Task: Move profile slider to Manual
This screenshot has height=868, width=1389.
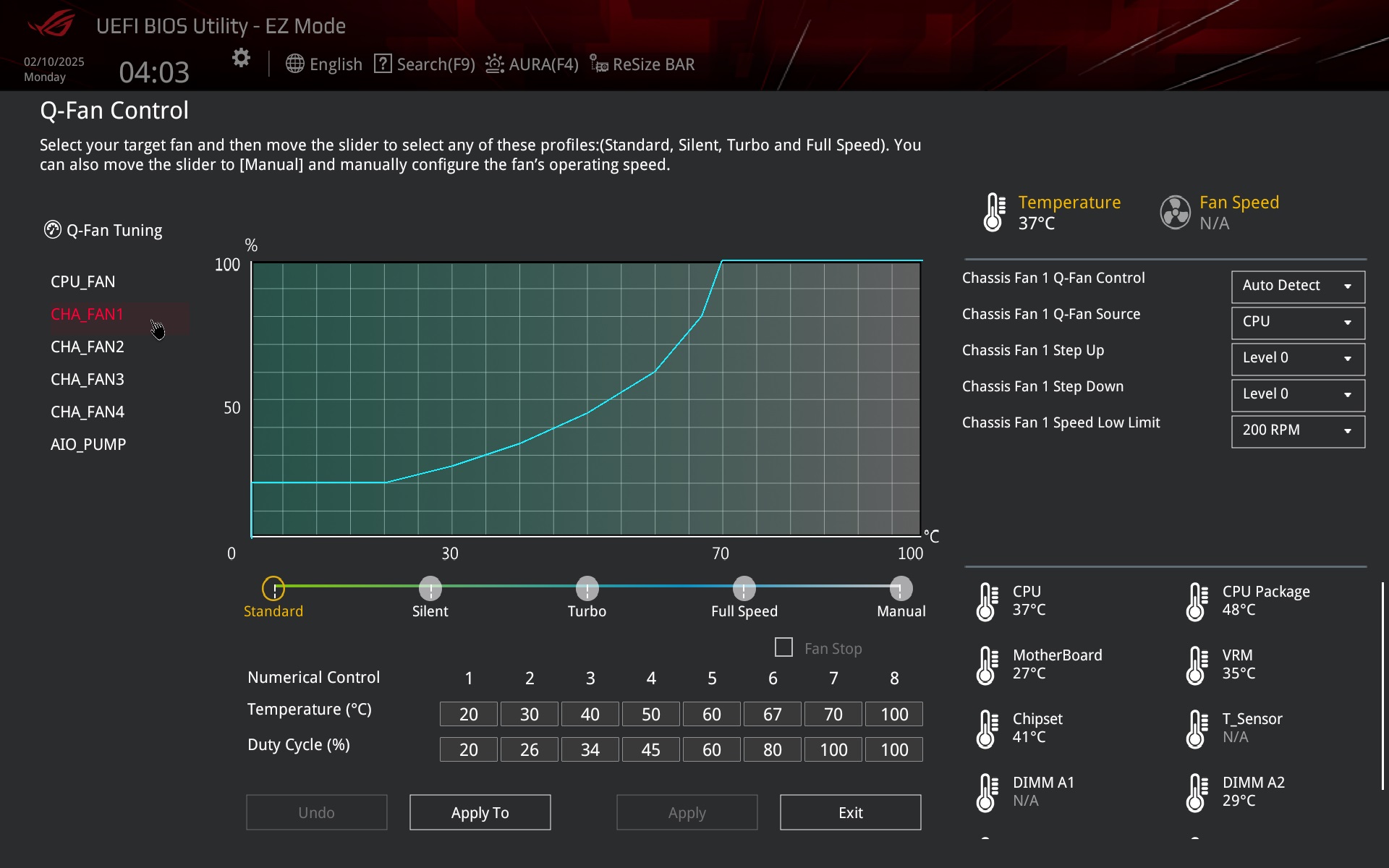Action: coord(901,588)
